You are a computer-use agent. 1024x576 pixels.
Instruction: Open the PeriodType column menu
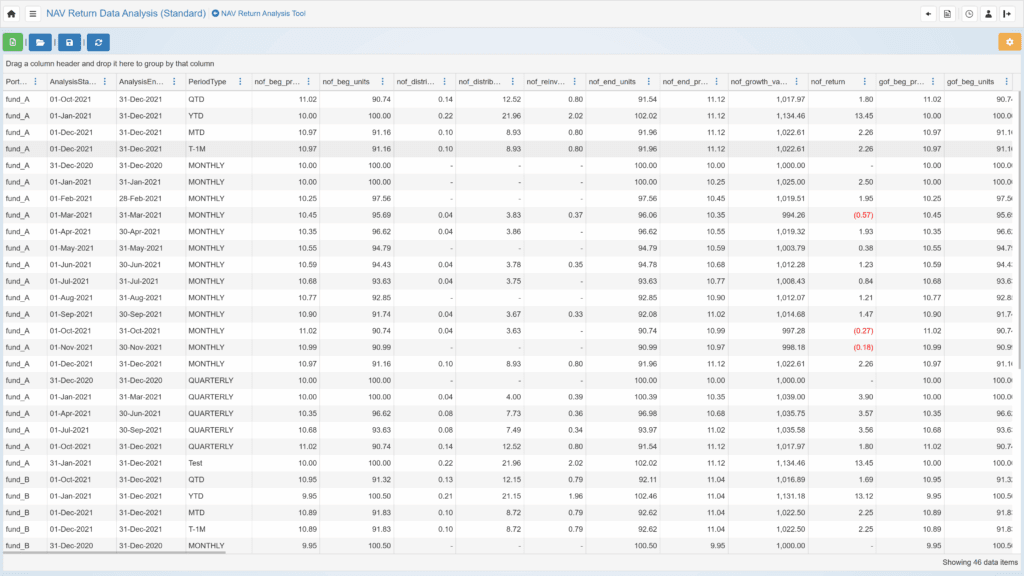point(240,82)
